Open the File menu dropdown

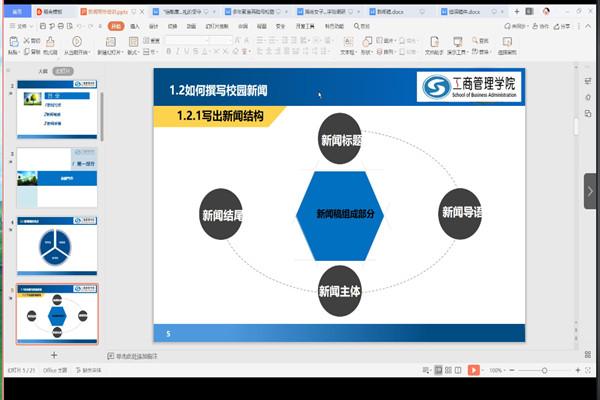pyautogui.click(x=22, y=26)
